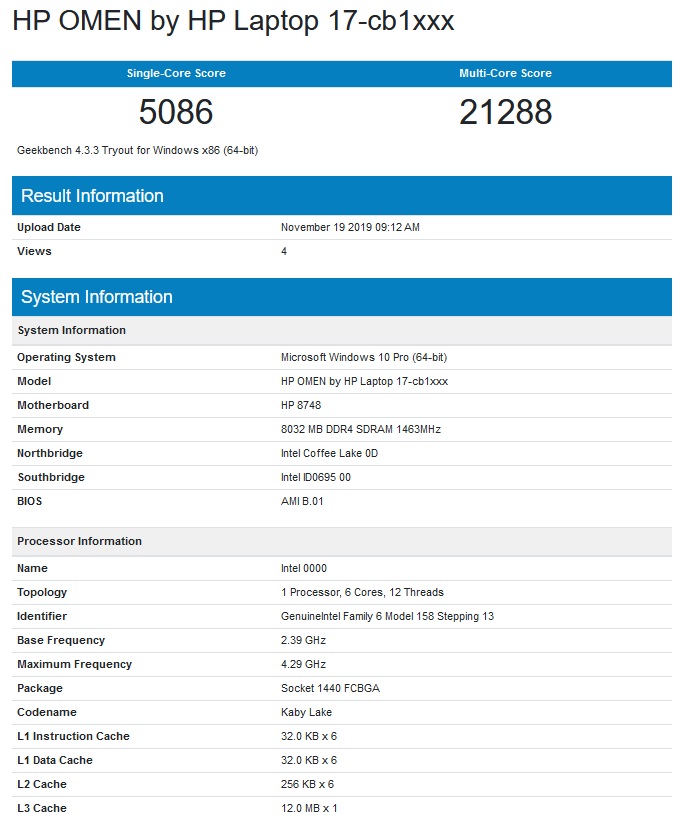Select 256 KB x 6 L2 cache value

(x=307, y=784)
